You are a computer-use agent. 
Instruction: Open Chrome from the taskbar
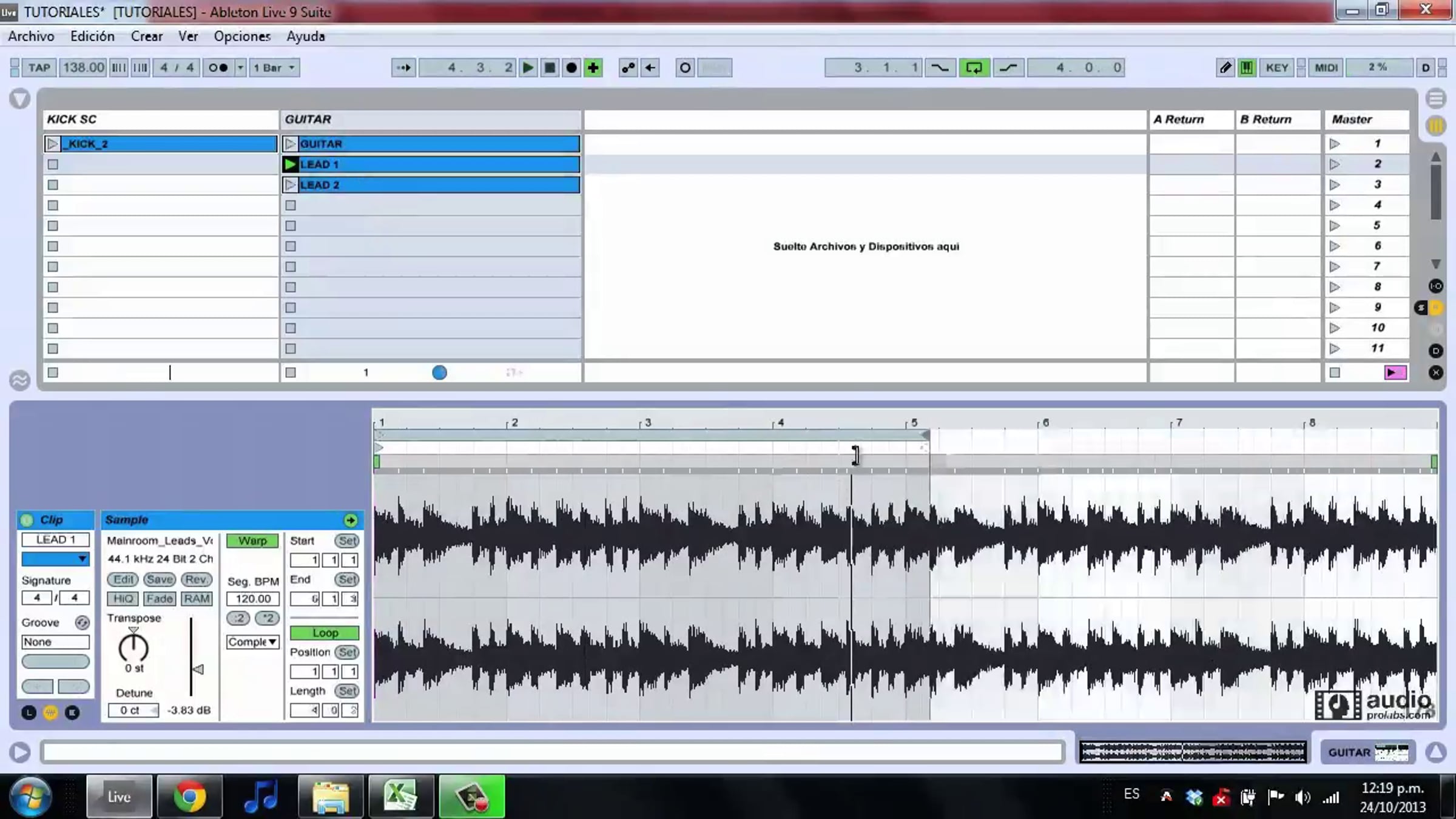pos(189,796)
